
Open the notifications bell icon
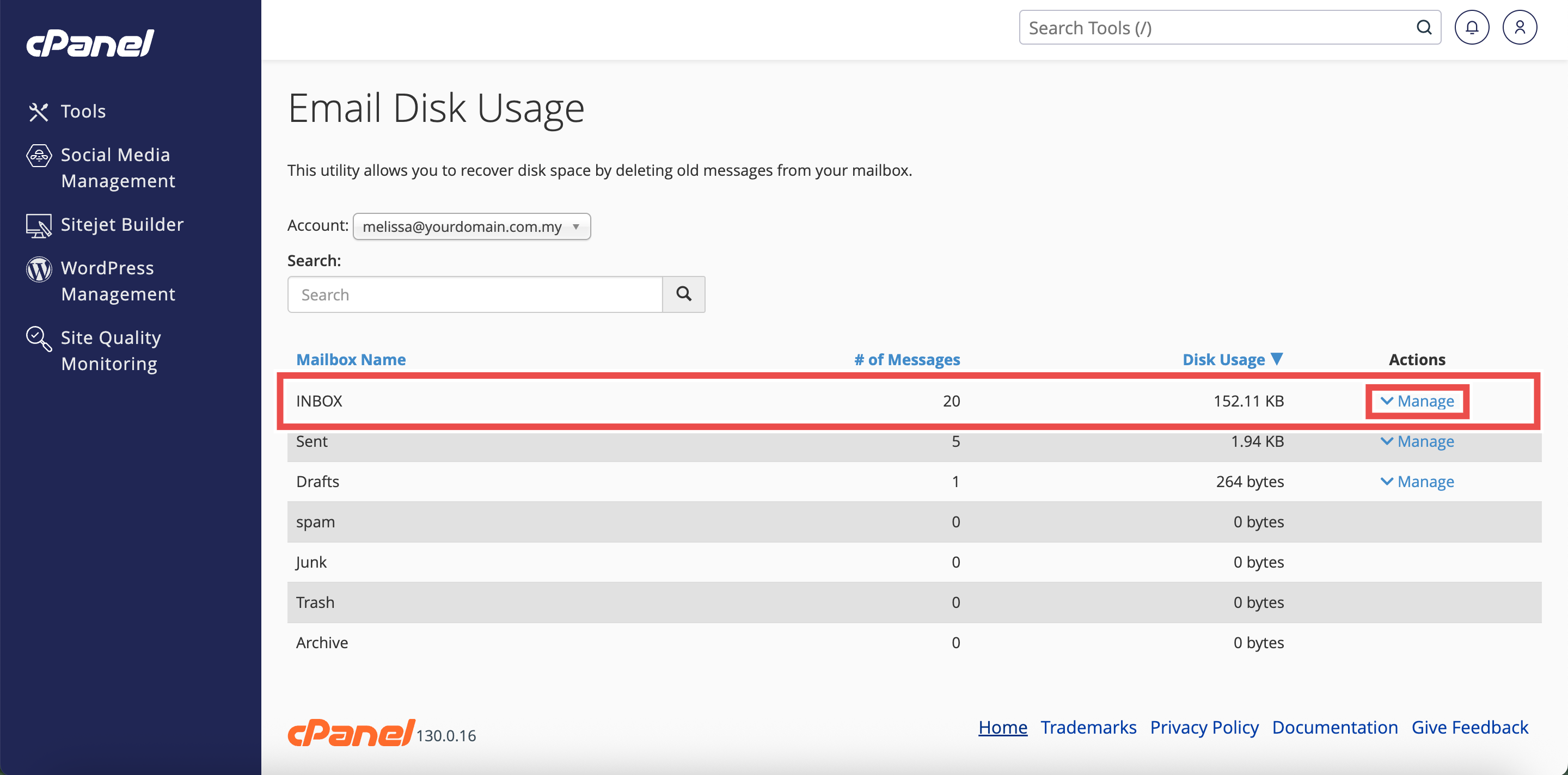pos(1471,27)
